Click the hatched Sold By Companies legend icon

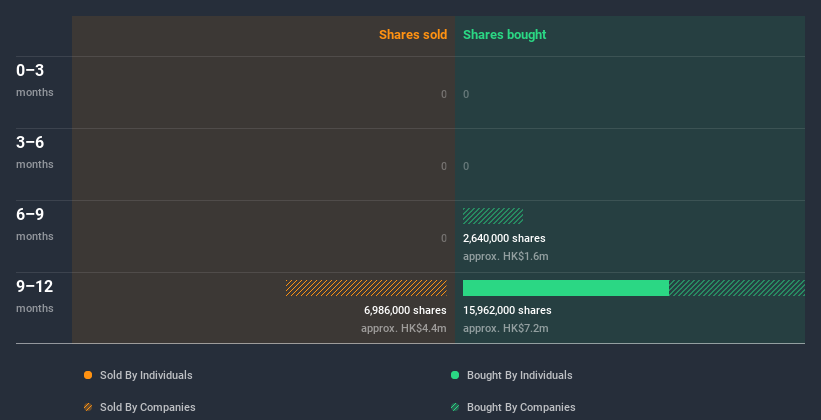tap(88, 407)
